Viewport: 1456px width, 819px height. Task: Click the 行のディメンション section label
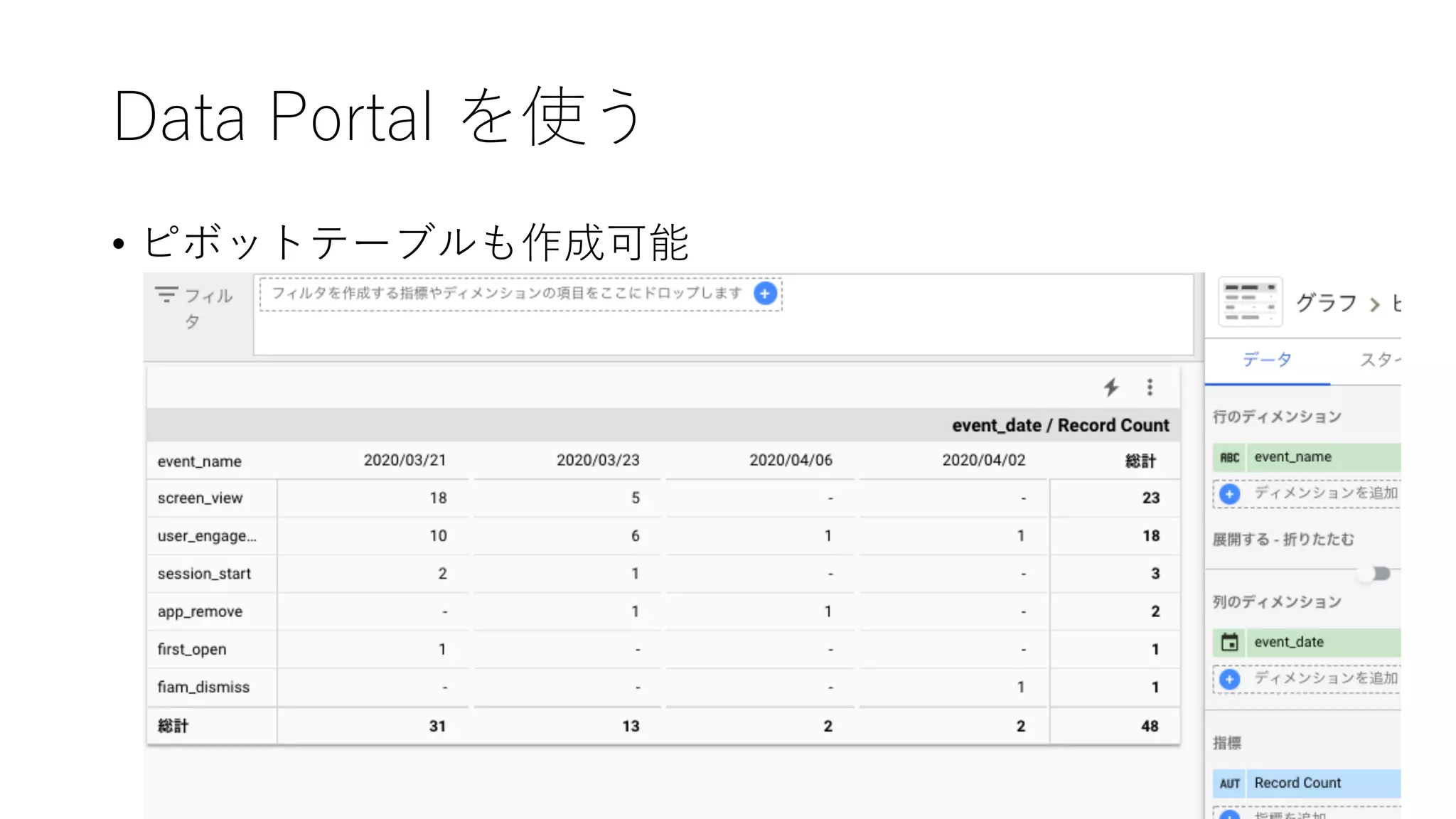click(1277, 417)
